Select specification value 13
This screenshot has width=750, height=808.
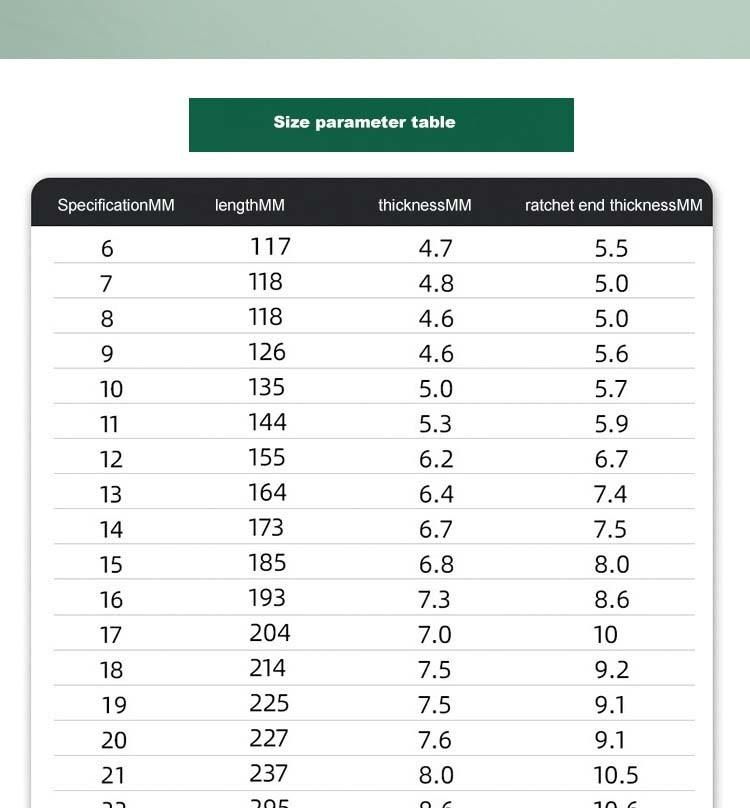point(111,495)
